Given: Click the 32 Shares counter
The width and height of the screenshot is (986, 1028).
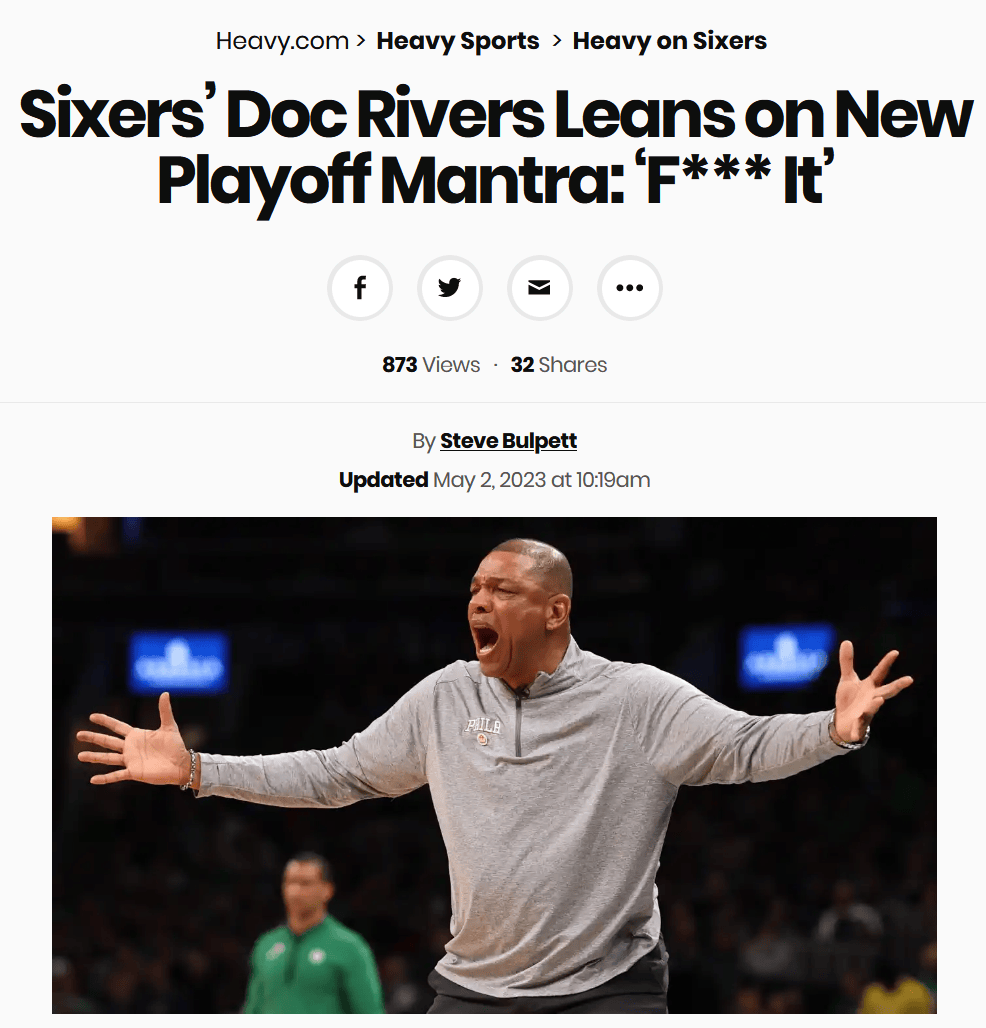Looking at the screenshot, I should point(559,365).
